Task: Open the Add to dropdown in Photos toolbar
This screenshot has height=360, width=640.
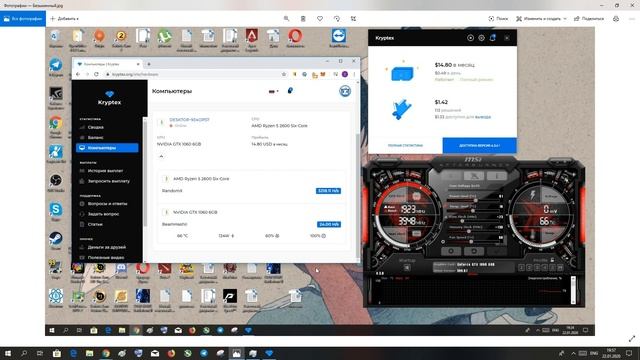Action: click(64, 19)
